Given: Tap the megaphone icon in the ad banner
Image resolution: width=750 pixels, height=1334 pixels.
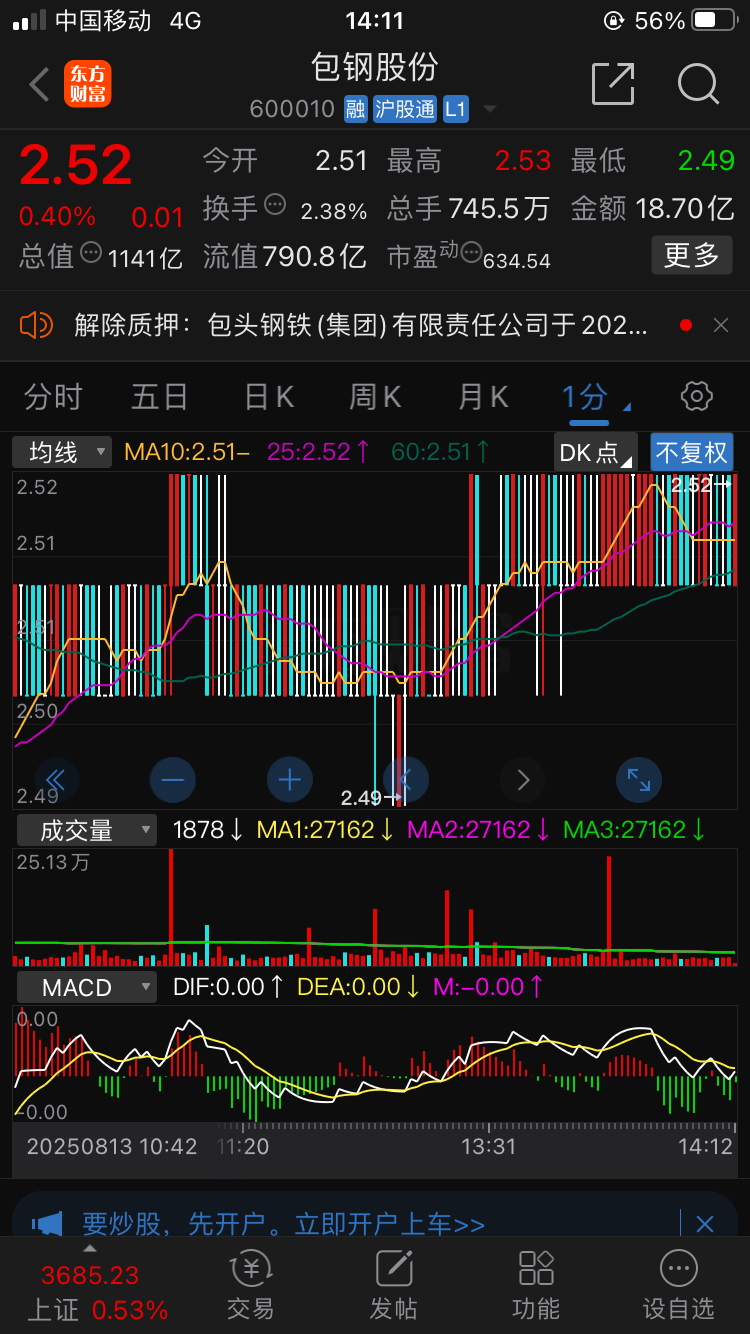Looking at the screenshot, I should tap(47, 1223).
